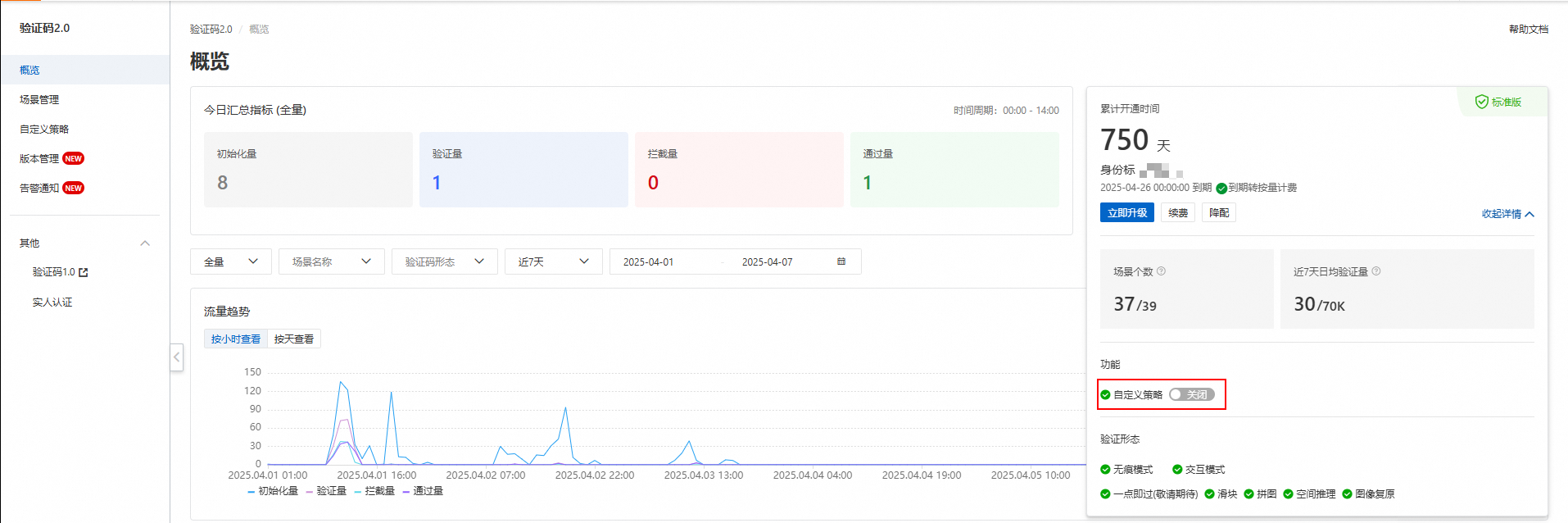Viewport: 1568px width, 523px height.
Task: Click the green check icon beside 图像复原
Action: point(1347,494)
